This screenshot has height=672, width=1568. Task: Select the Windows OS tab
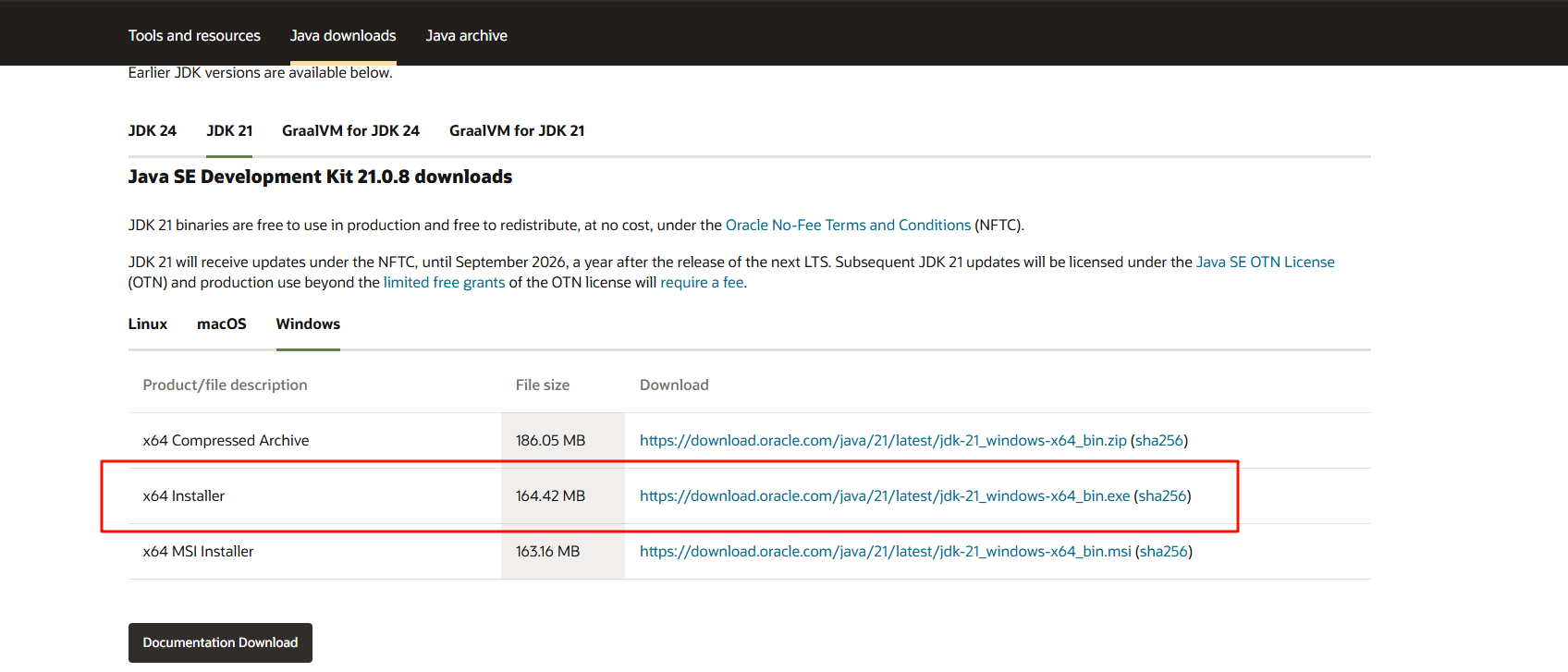point(308,324)
